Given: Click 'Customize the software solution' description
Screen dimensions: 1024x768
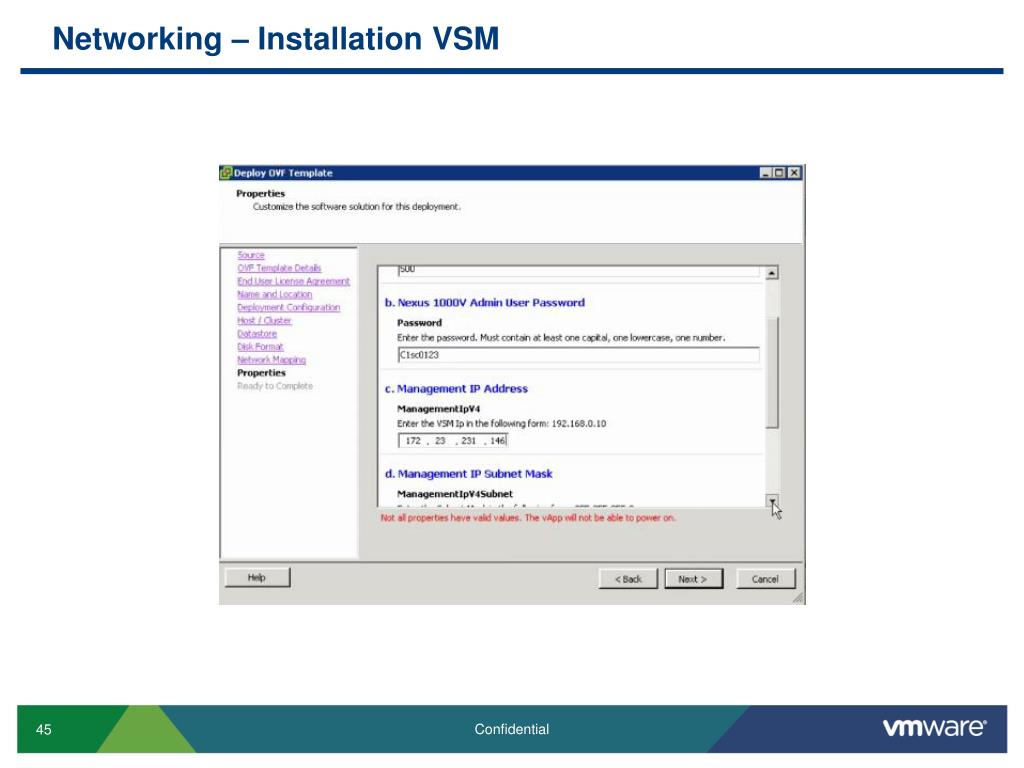Looking at the screenshot, I should (x=357, y=207).
